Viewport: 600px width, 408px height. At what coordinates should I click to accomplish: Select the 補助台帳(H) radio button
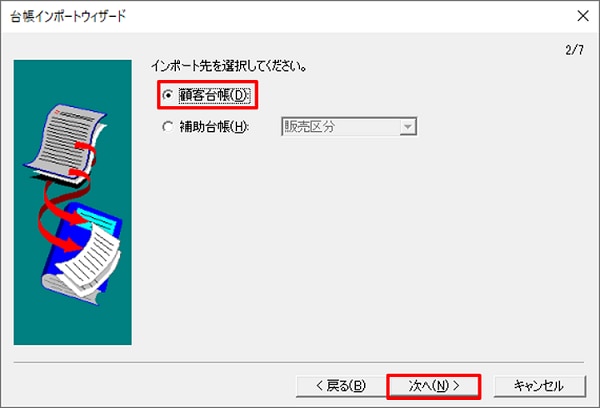tap(167, 127)
